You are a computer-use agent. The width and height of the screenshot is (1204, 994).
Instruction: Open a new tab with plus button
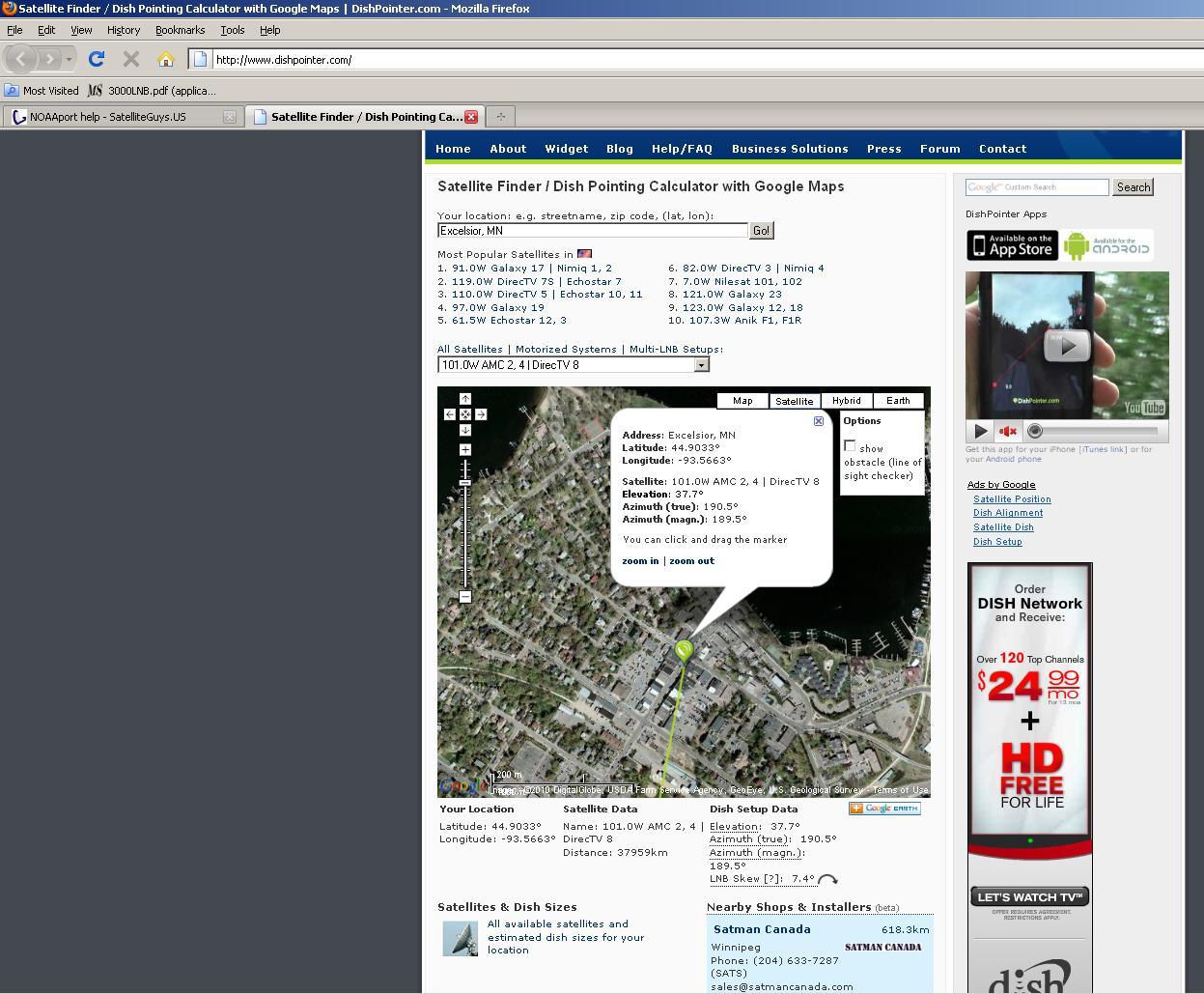500,117
